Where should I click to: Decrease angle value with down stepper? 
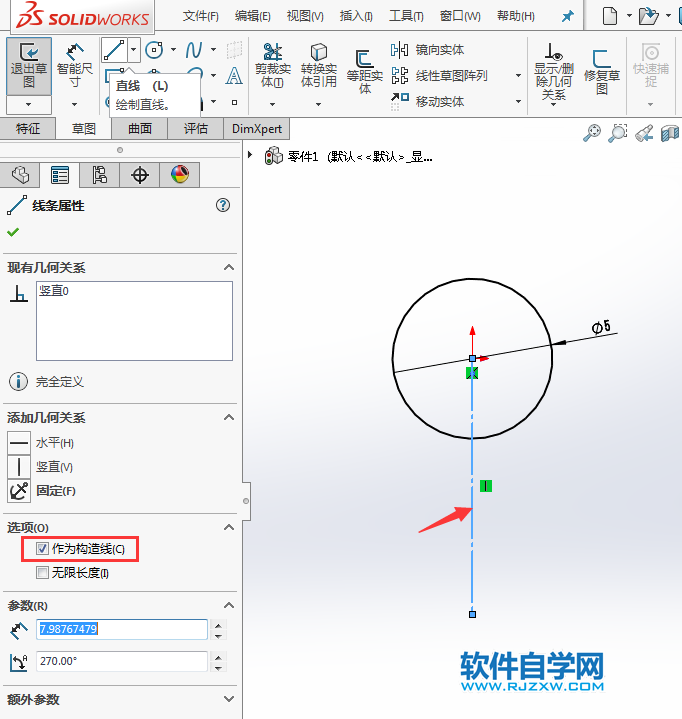coord(218,668)
